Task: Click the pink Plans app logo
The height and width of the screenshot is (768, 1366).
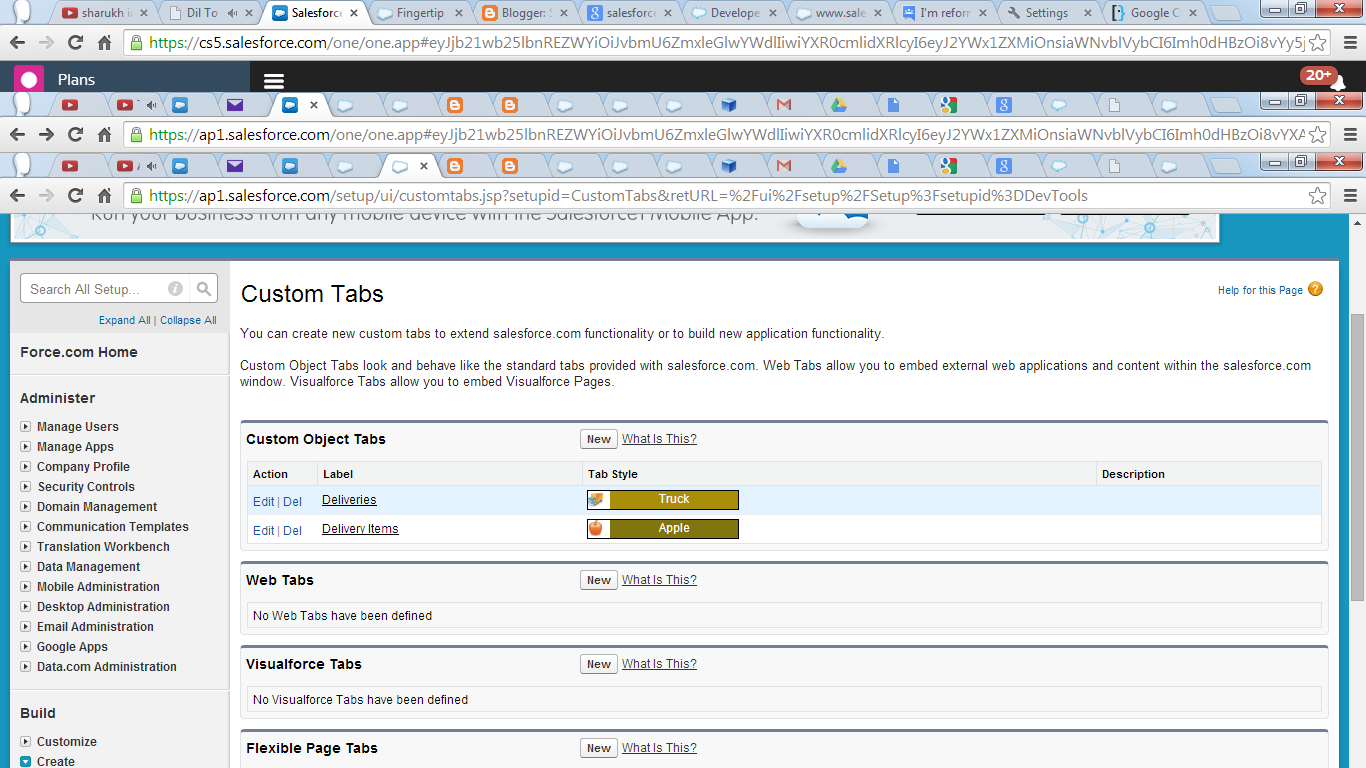Action: point(28,77)
